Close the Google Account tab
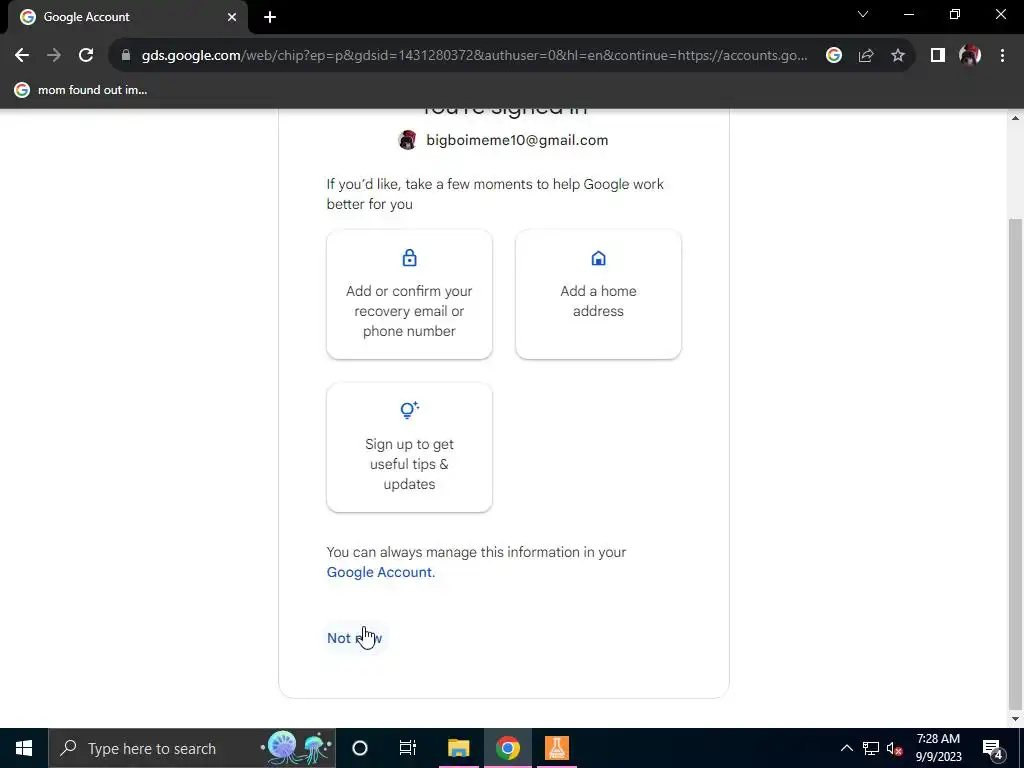1024x768 pixels. (x=232, y=17)
